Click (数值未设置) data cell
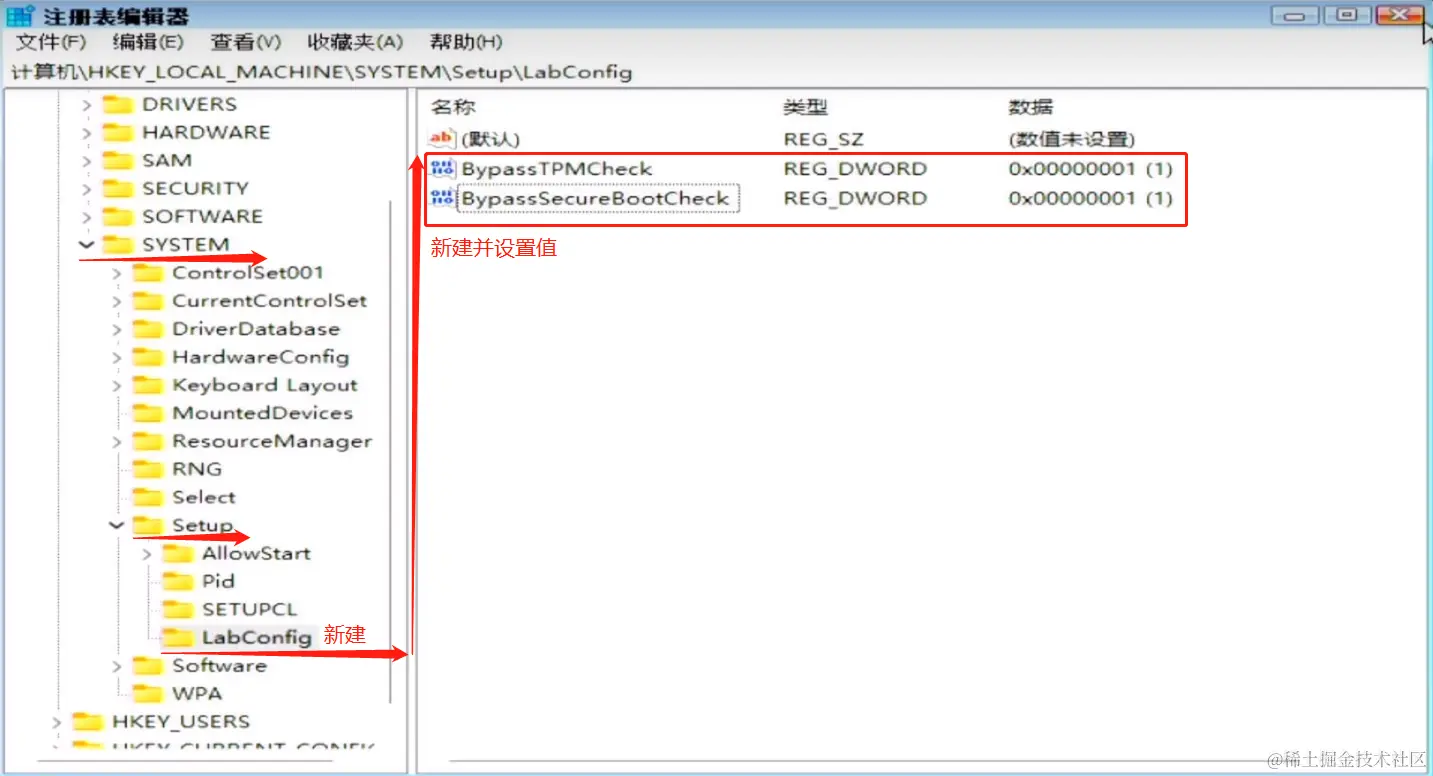 coord(1072,139)
